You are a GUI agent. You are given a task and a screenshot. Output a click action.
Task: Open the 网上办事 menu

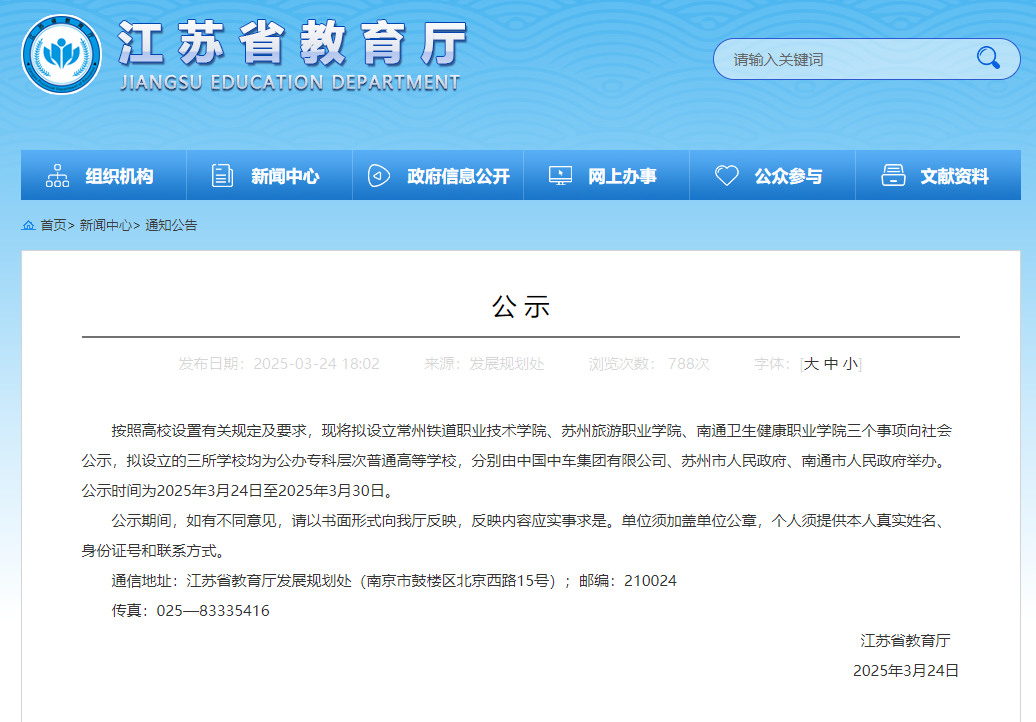click(x=607, y=175)
